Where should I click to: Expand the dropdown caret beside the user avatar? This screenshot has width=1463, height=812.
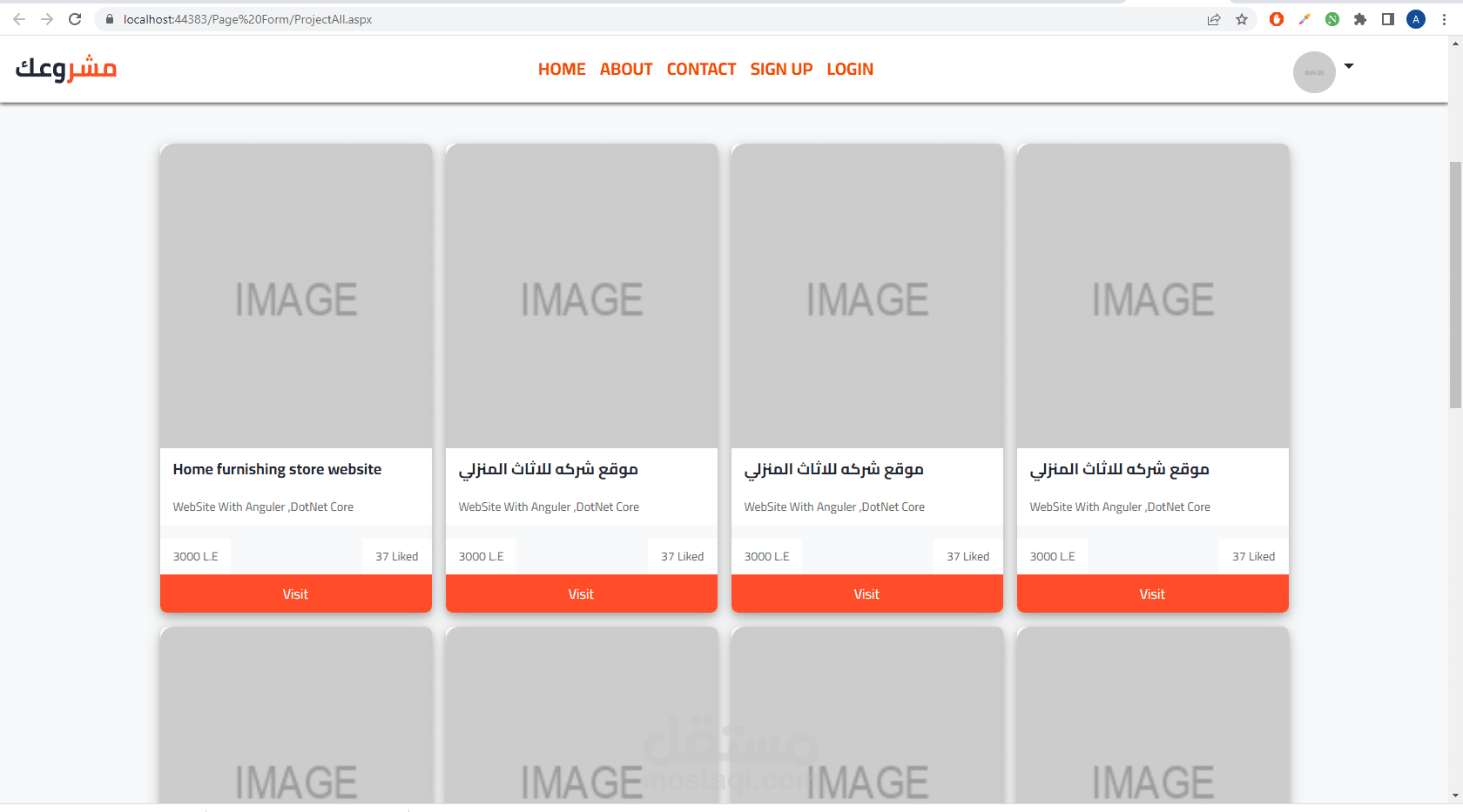[1349, 66]
